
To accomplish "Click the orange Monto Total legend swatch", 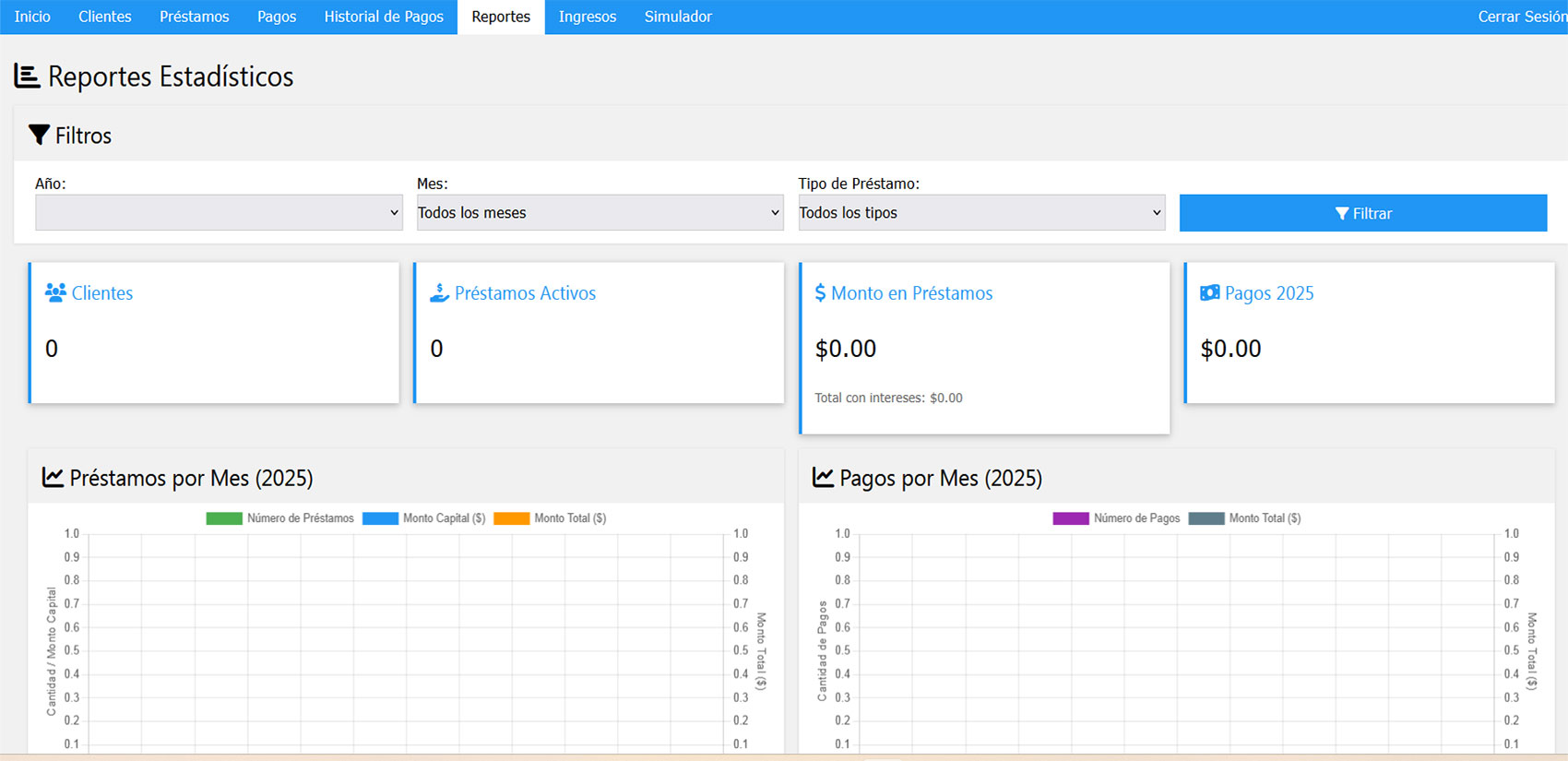I will click(x=512, y=518).
